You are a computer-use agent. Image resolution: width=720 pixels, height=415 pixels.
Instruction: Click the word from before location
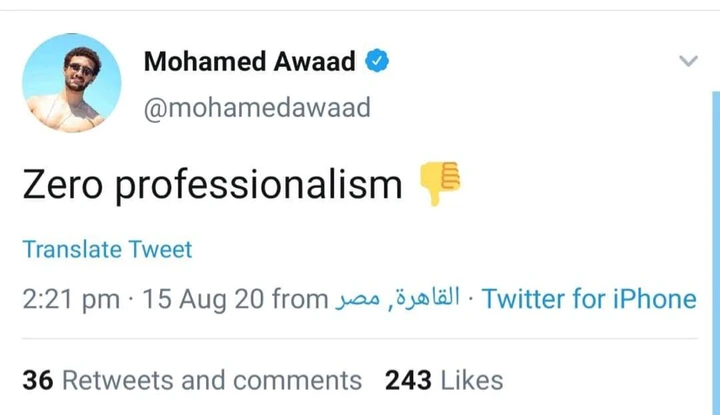300,299
